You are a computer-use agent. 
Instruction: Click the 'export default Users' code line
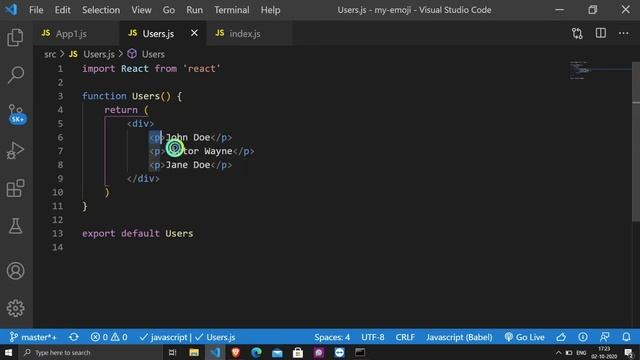pos(138,233)
